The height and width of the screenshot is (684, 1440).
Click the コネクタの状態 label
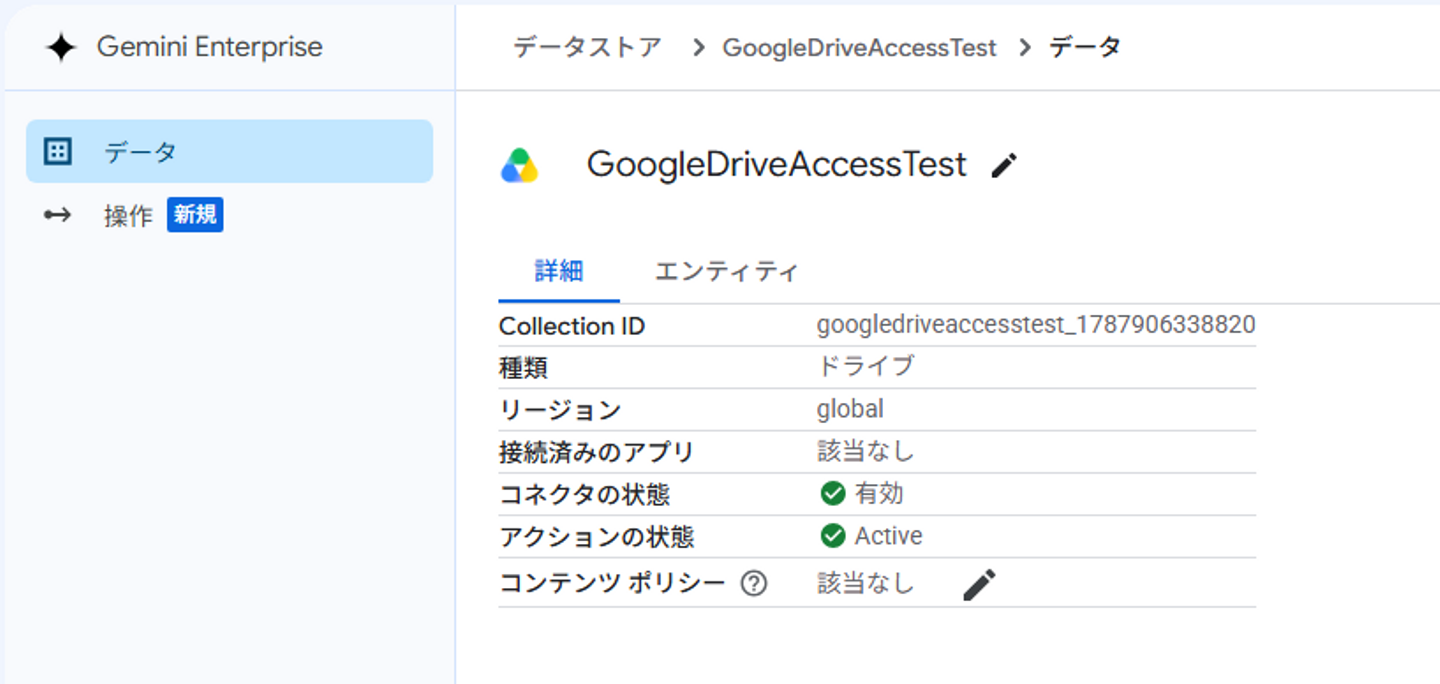[x=584, y=495]
